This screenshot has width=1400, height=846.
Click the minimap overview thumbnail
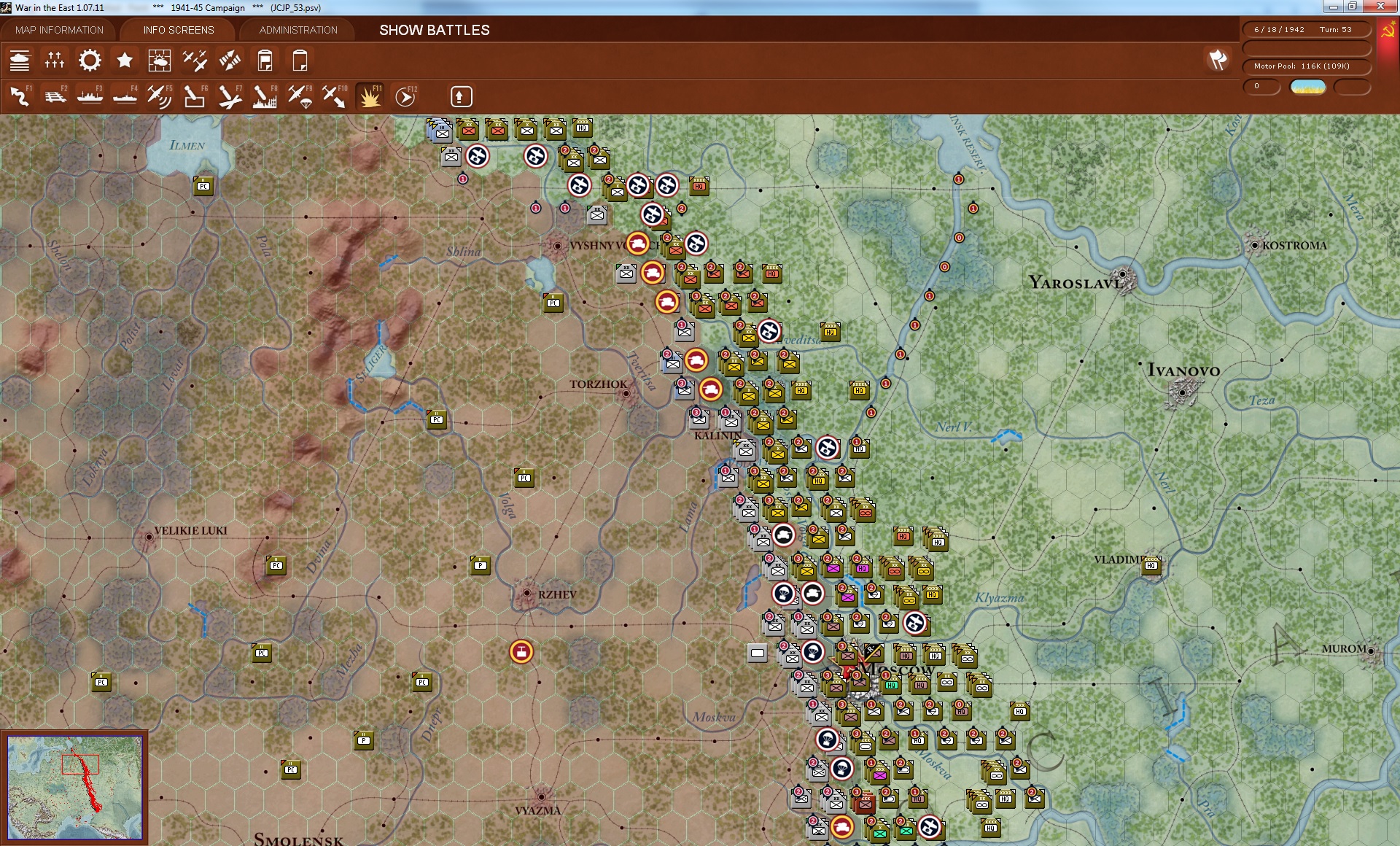75,787
